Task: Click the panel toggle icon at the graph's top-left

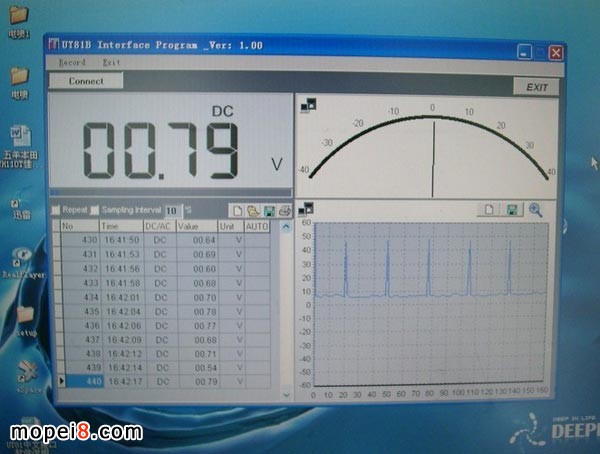Action: (306, 209)
